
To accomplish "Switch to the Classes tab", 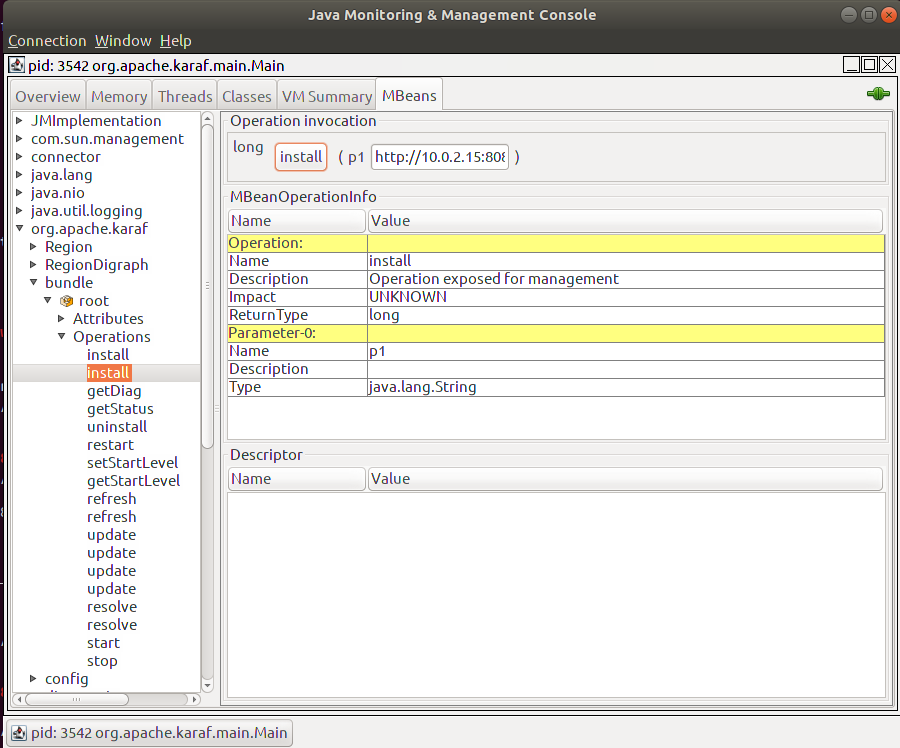I will [x=247, y=96].
